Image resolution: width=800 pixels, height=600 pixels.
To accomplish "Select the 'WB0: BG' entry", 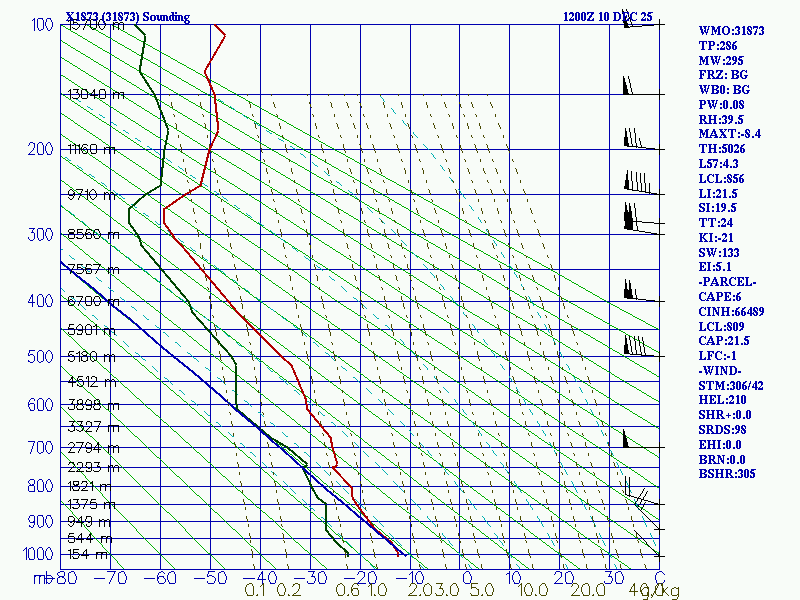I will pos(724,90).
